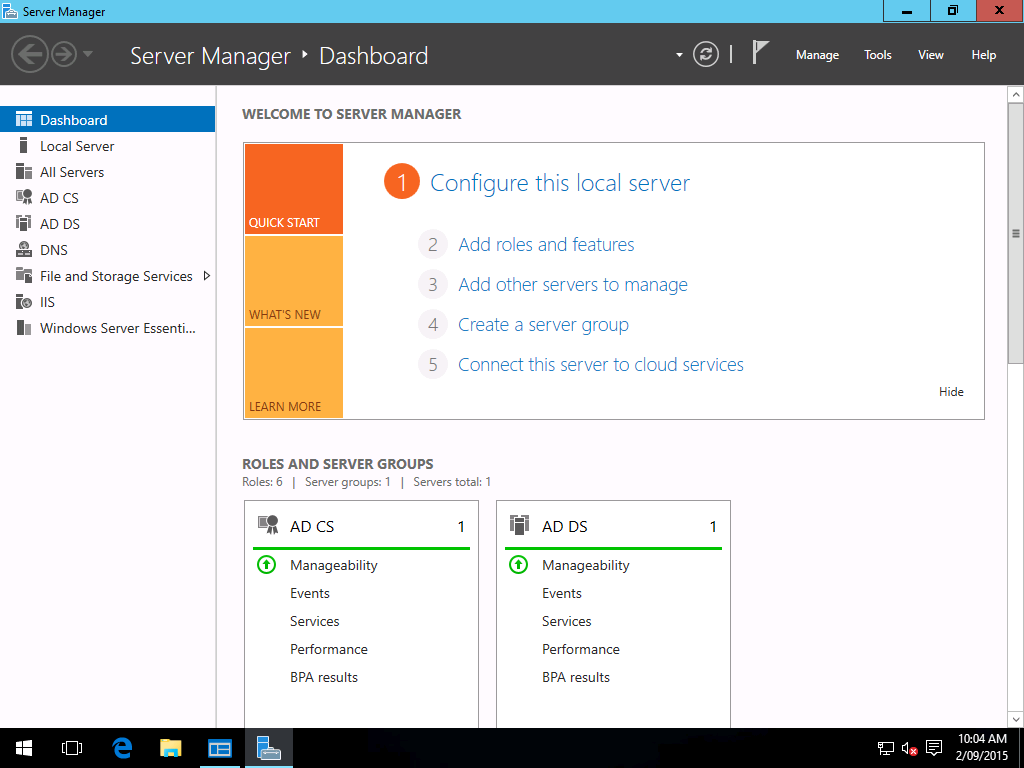Screen dimensions: 1024x768
Task: Expand File and Storage Services arrow
Action: 206,276
